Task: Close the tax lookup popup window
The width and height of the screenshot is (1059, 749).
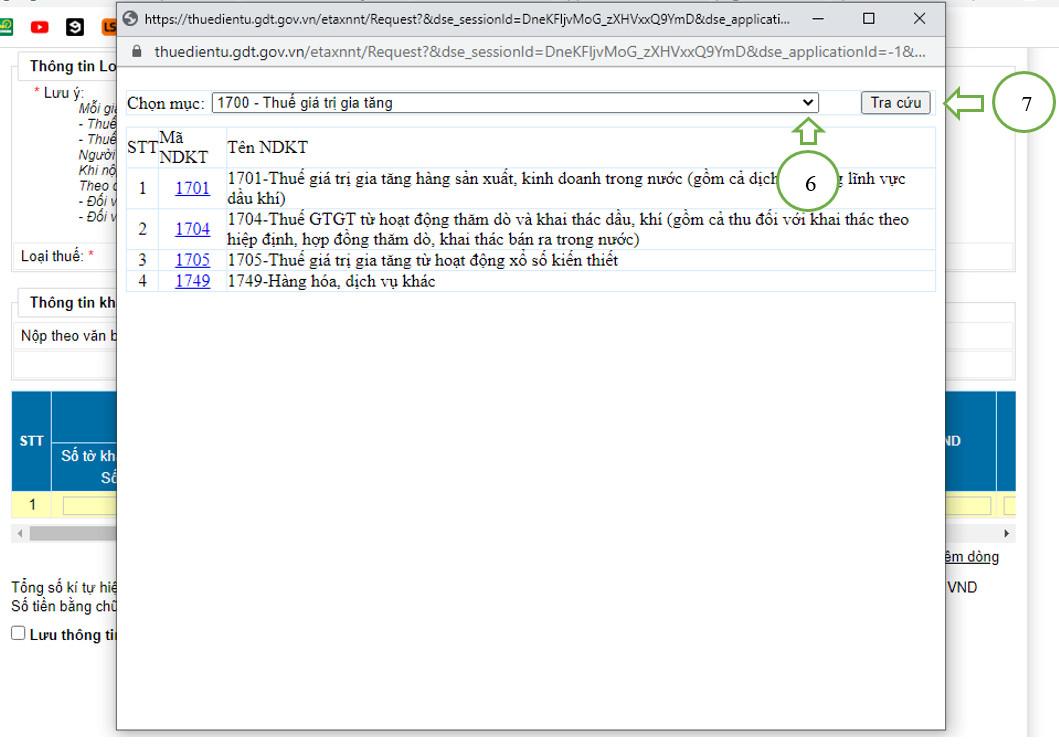Action: (919, 19)
